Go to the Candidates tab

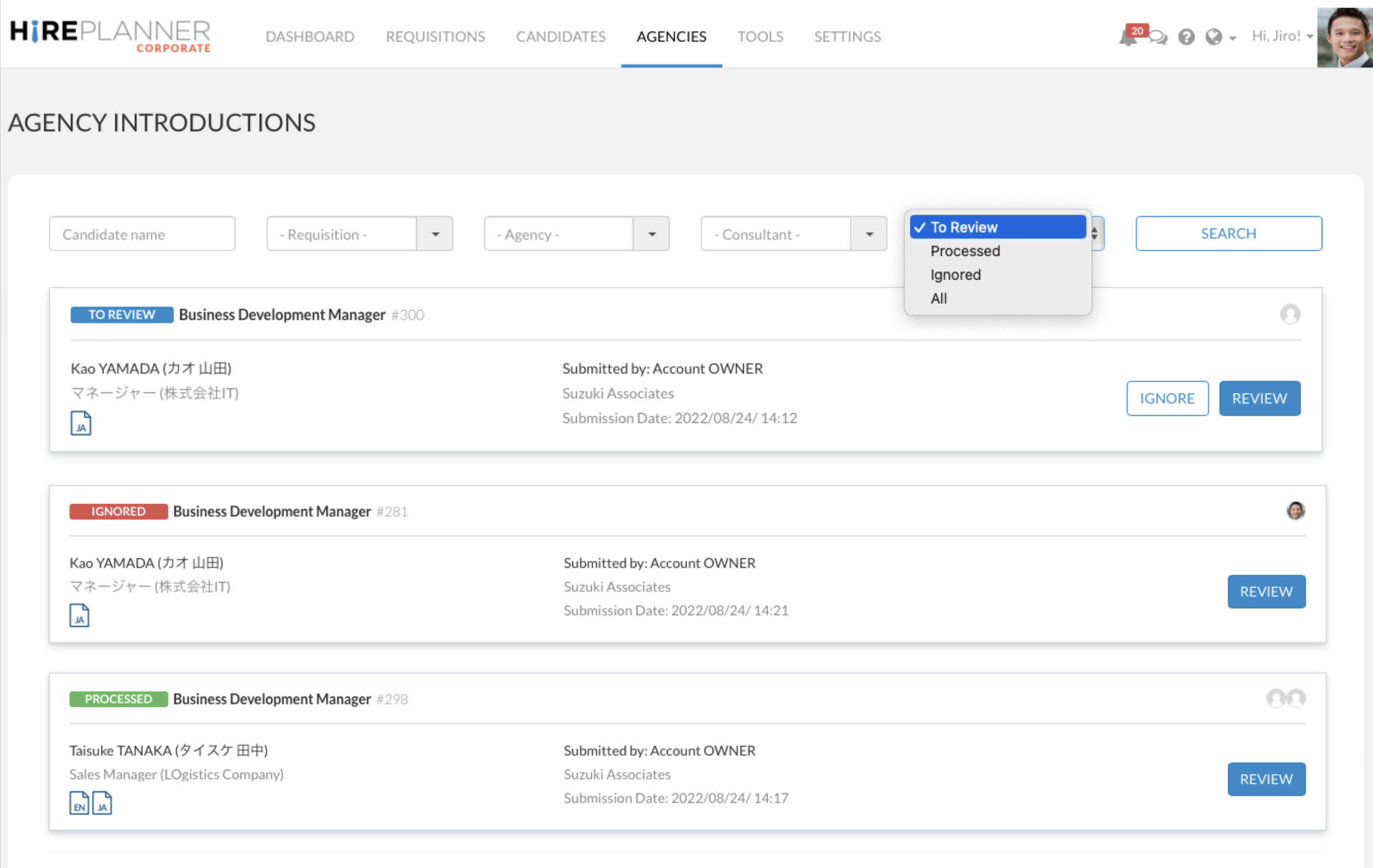[560, 36]
